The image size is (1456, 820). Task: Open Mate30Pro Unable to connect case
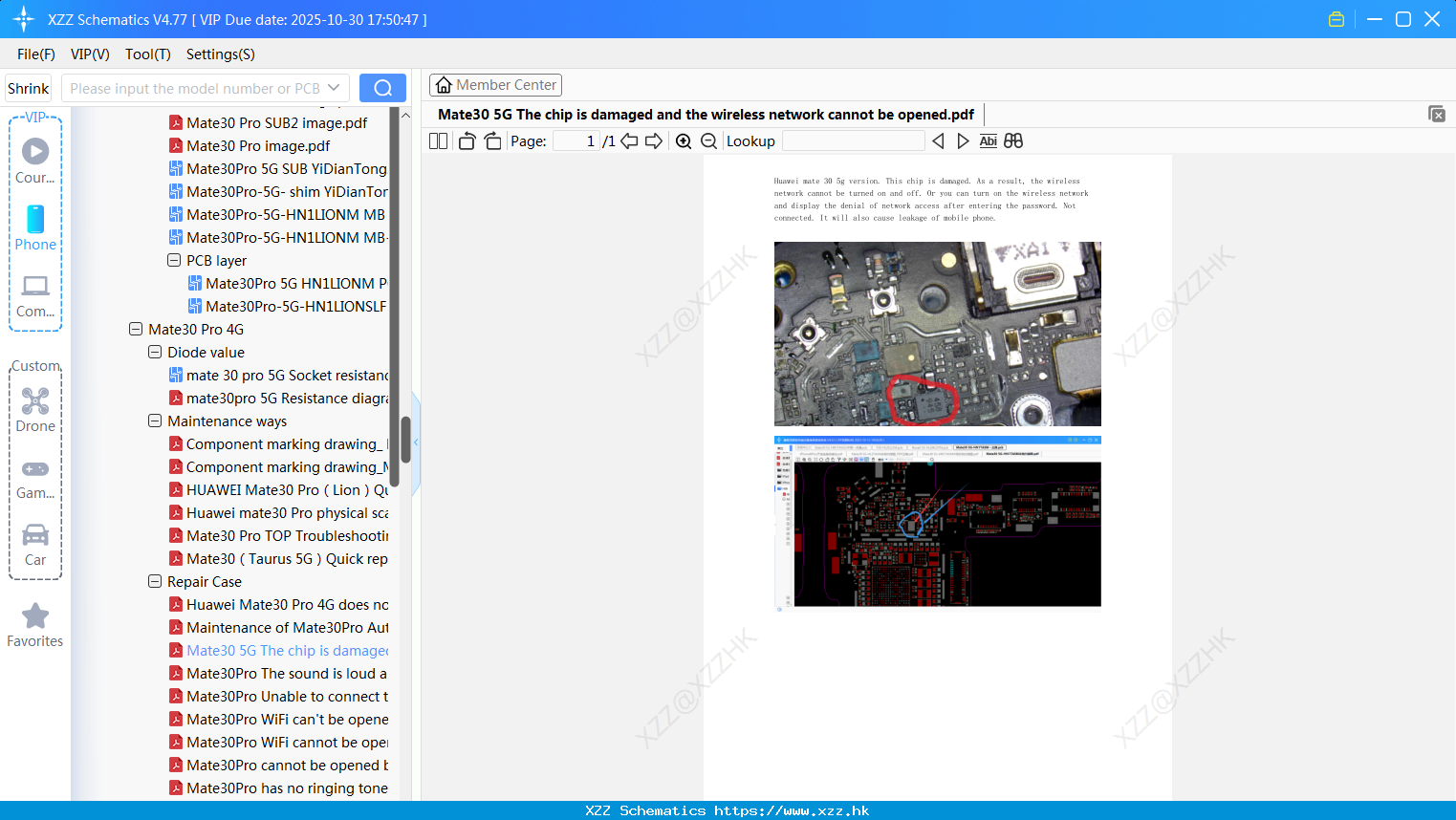pyautogui.click(x=278, y=696)
